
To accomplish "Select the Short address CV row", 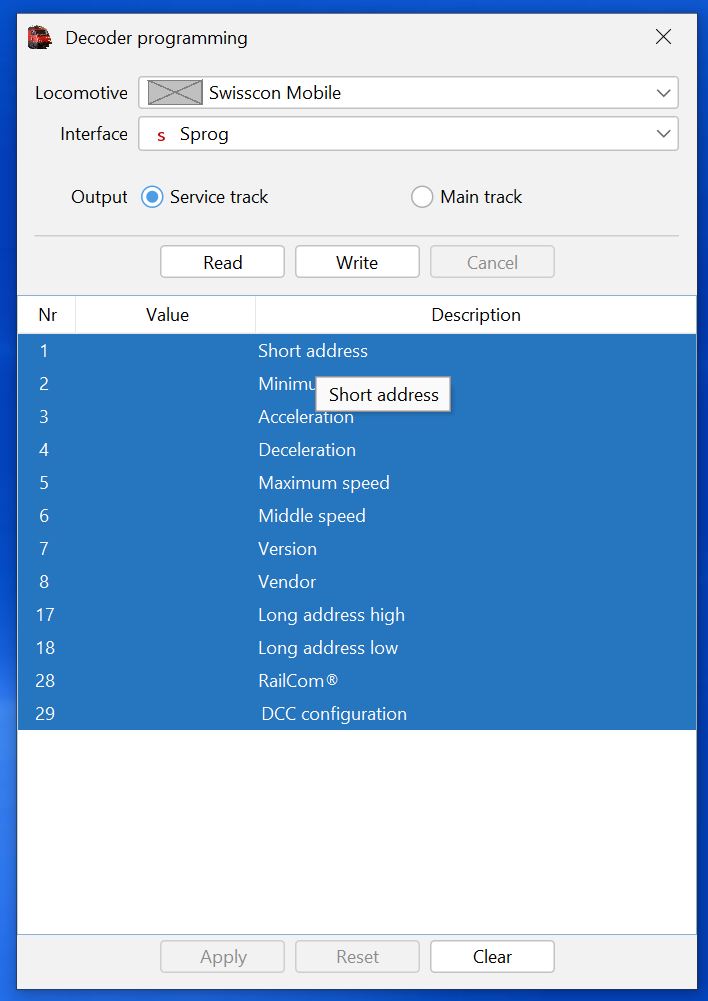I will click(313, 351).
